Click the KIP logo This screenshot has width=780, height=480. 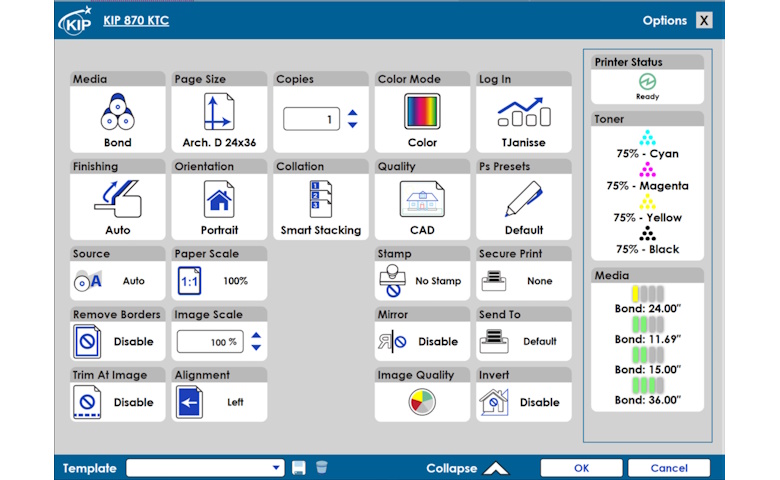coord(76,21)
